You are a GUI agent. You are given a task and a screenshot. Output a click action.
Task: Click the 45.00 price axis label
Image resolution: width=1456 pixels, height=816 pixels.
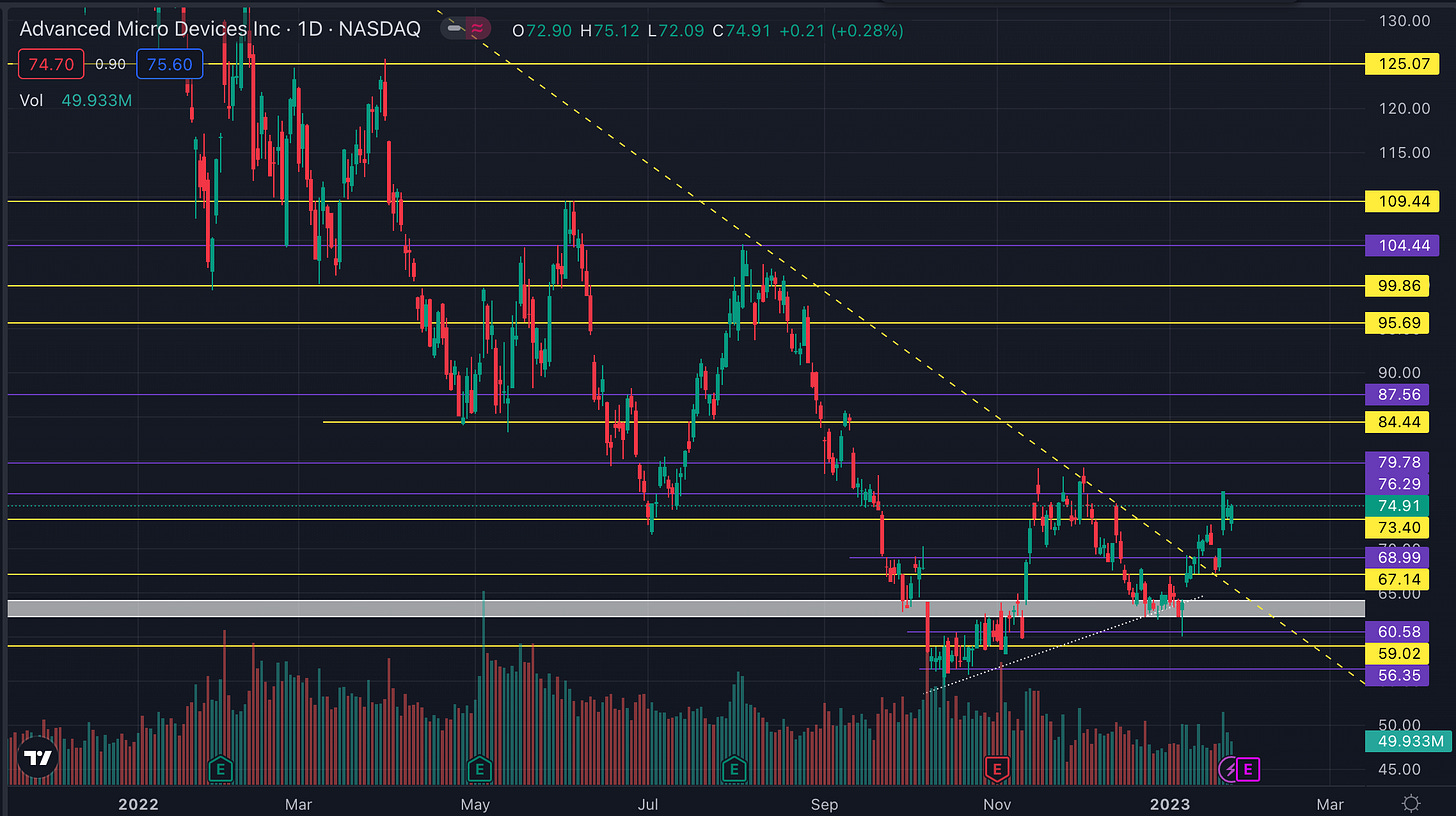tap(1400, 769)
